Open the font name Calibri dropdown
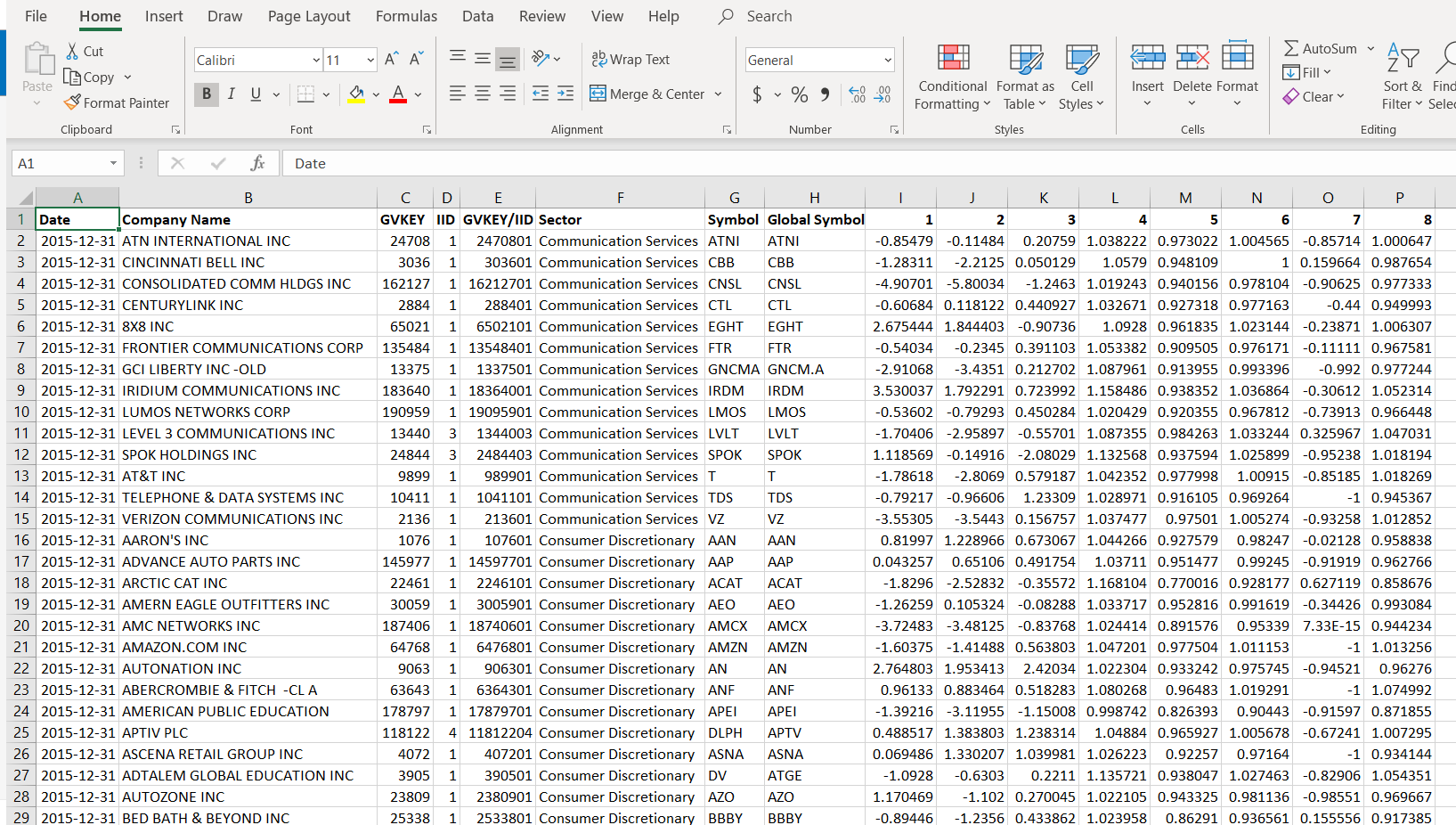The width and height of the screenshot is (1456, 825). click(x=316, y=60)
